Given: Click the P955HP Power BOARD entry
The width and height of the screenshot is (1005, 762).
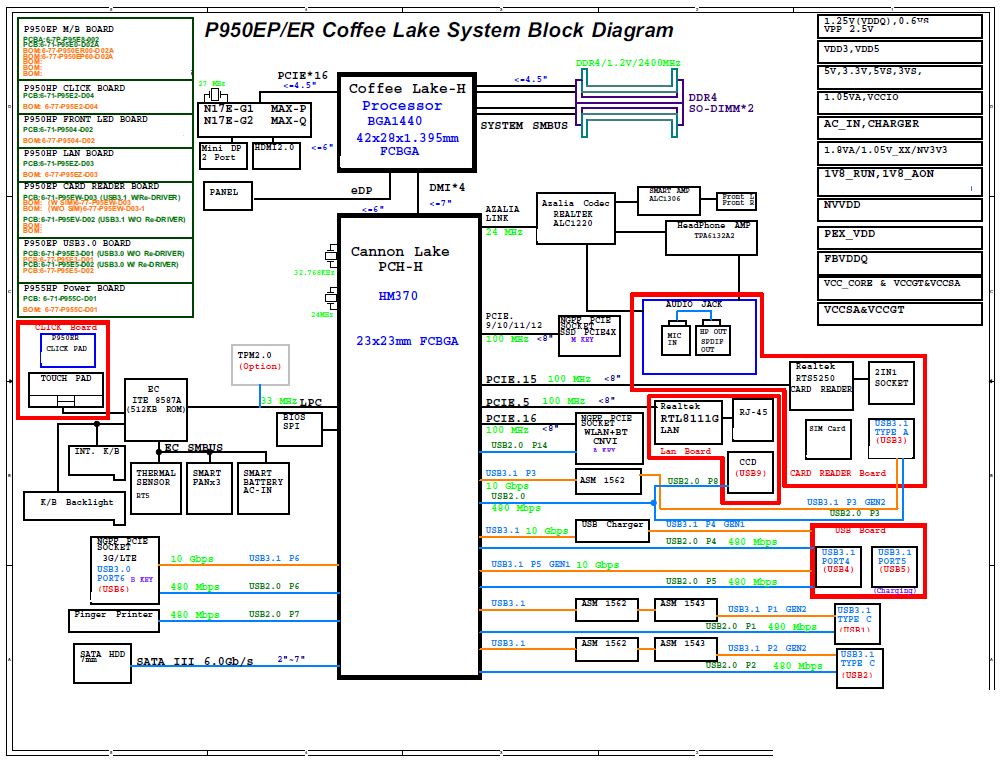Looking at the screenshot, I should tap(105, 299).
